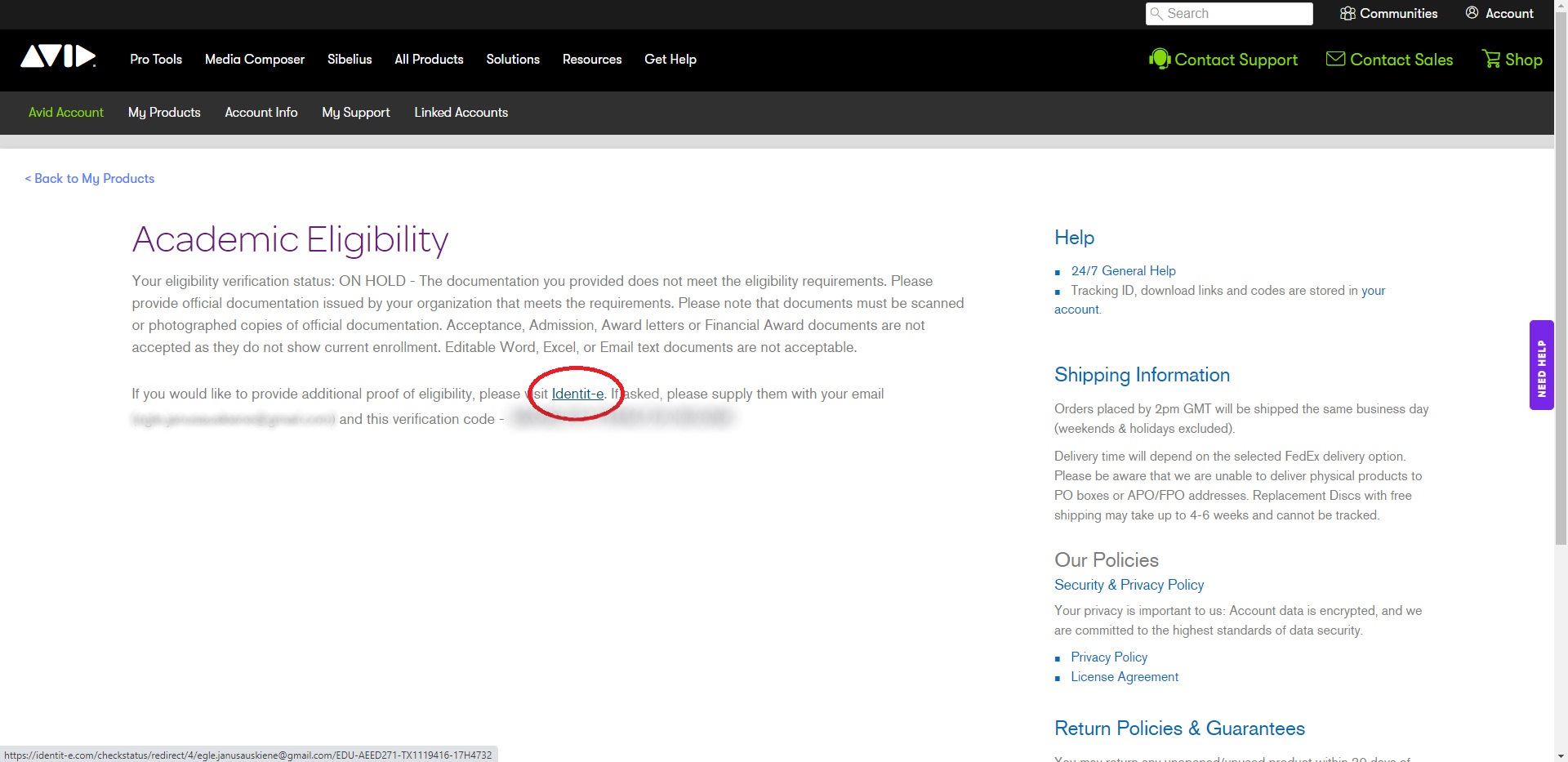Screen dimensions: 1568x762
Task: Click Contact Support text link
Action: (x=1236, y=60)
